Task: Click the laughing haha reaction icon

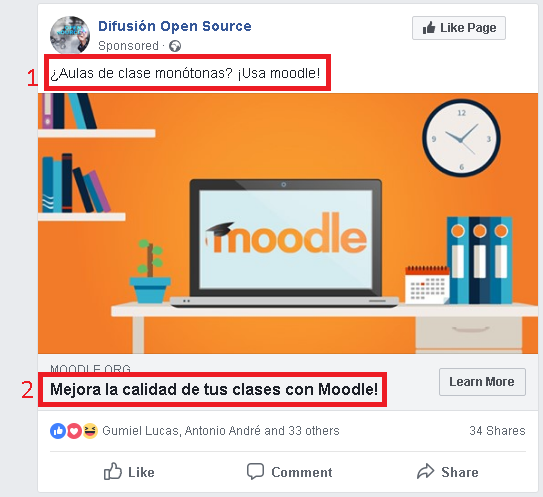Action: [x=90, y=431]
